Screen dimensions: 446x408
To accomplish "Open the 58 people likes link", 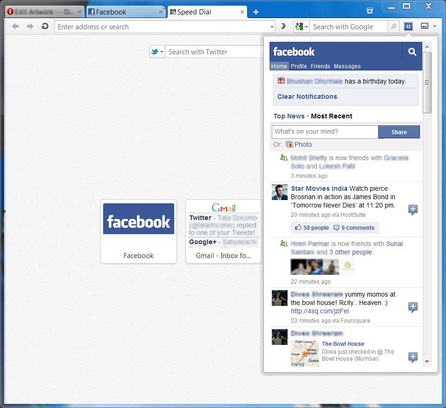I will coord(316,228).
